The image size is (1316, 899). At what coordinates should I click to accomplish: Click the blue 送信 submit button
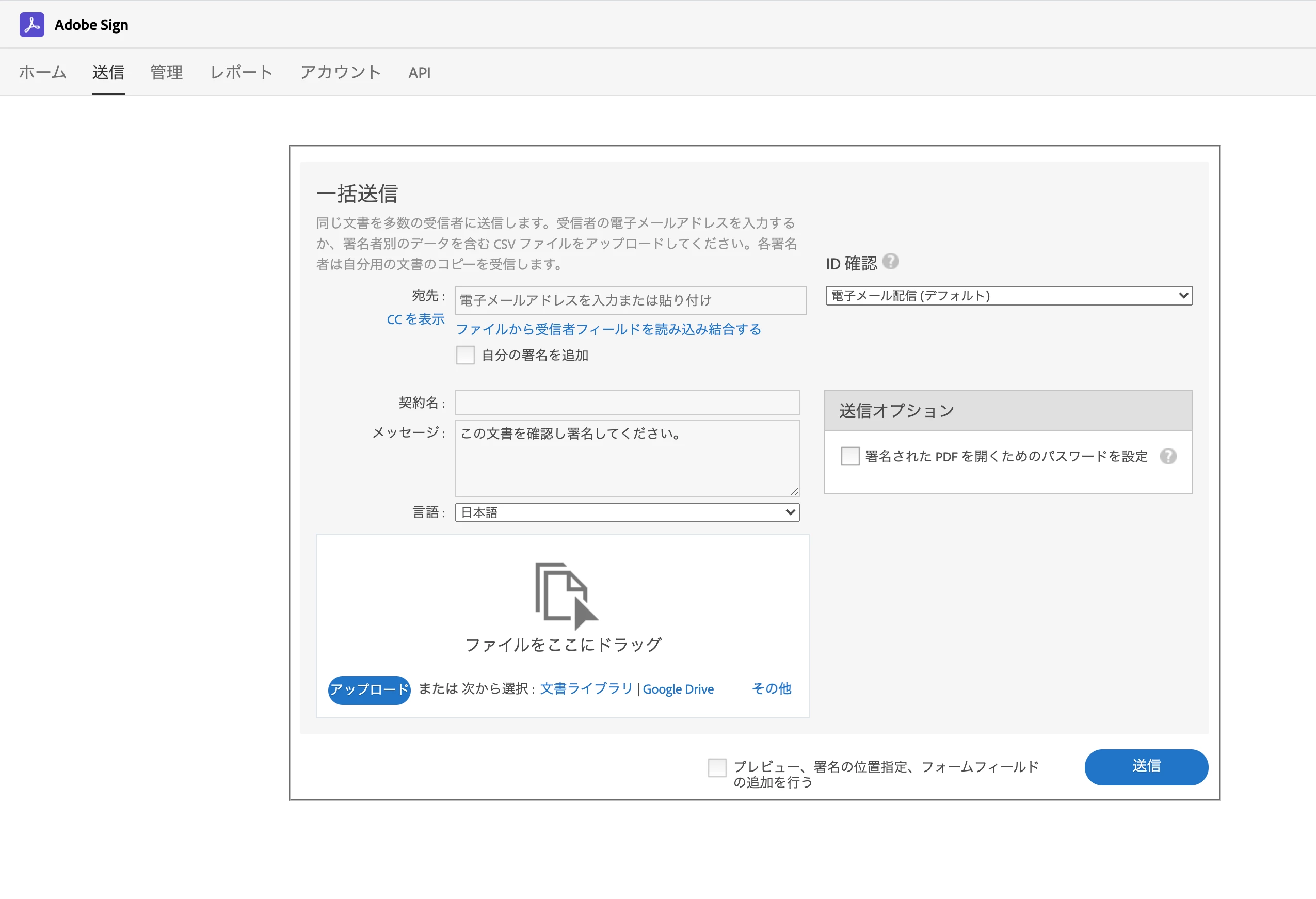[x=1146, y=767]
